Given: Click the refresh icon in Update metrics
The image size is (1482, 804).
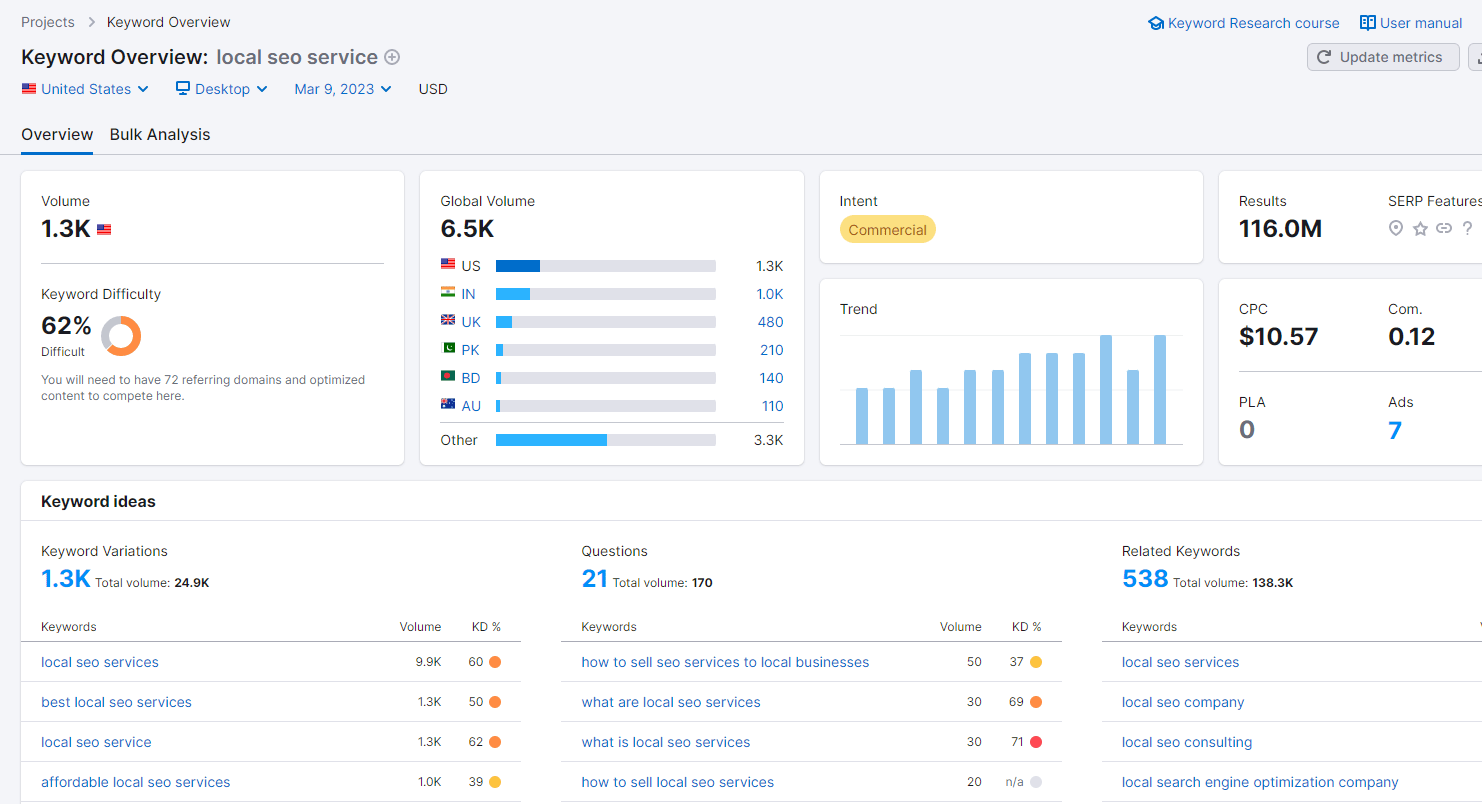Looking at the screenshot, I should pyautogui.click(x=1324, y=57).
